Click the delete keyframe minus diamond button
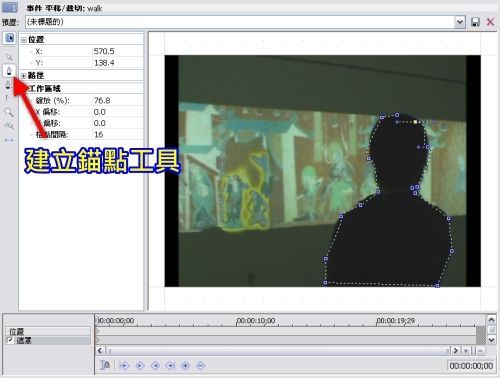This screenshot has width=500, height=378. click(x=201, y=366)
